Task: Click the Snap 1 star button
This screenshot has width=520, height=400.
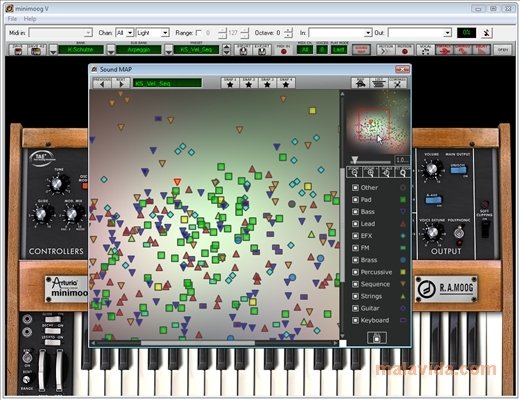Action: 230,83
